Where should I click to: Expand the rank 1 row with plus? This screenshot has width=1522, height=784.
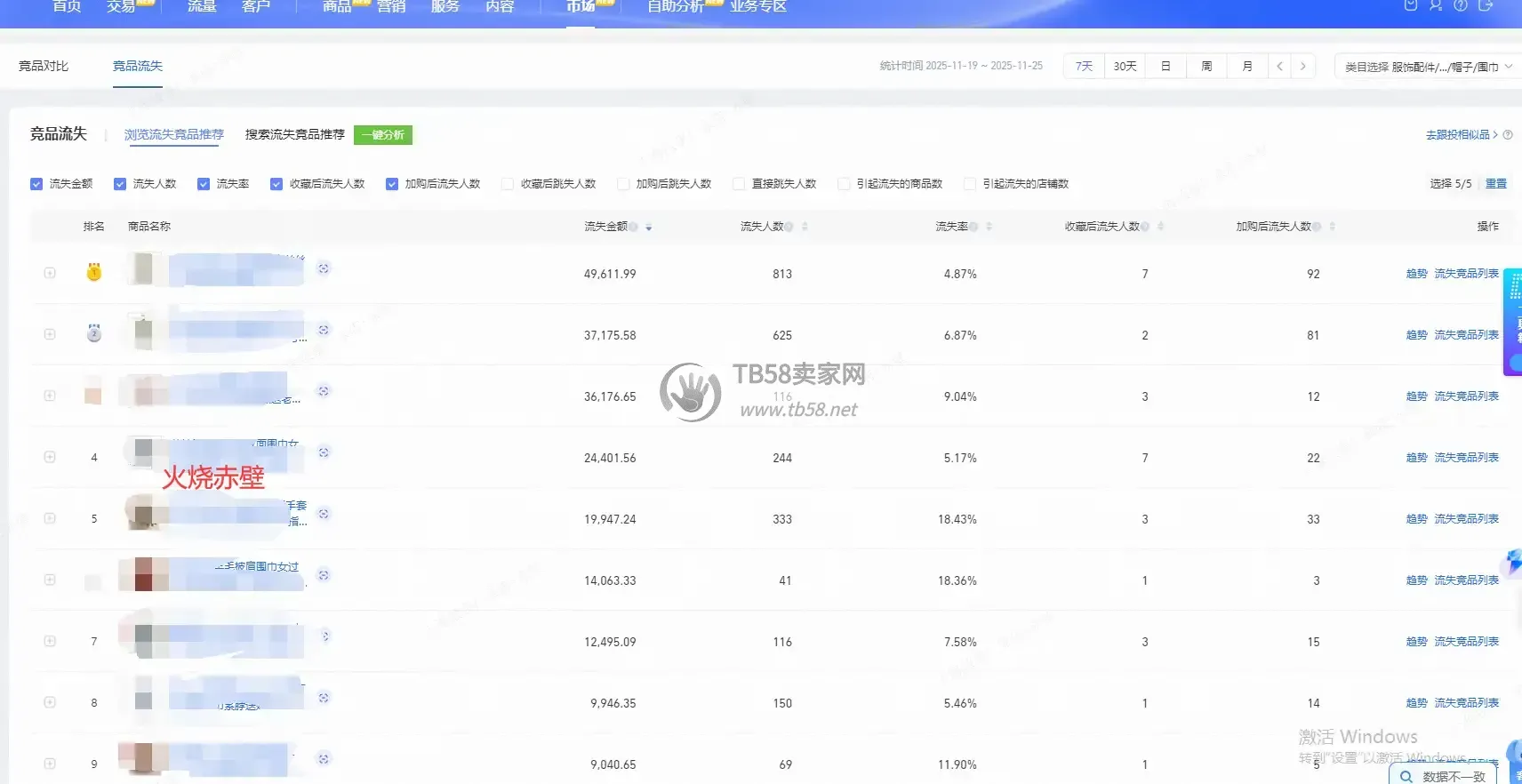[x=50, y=273]
